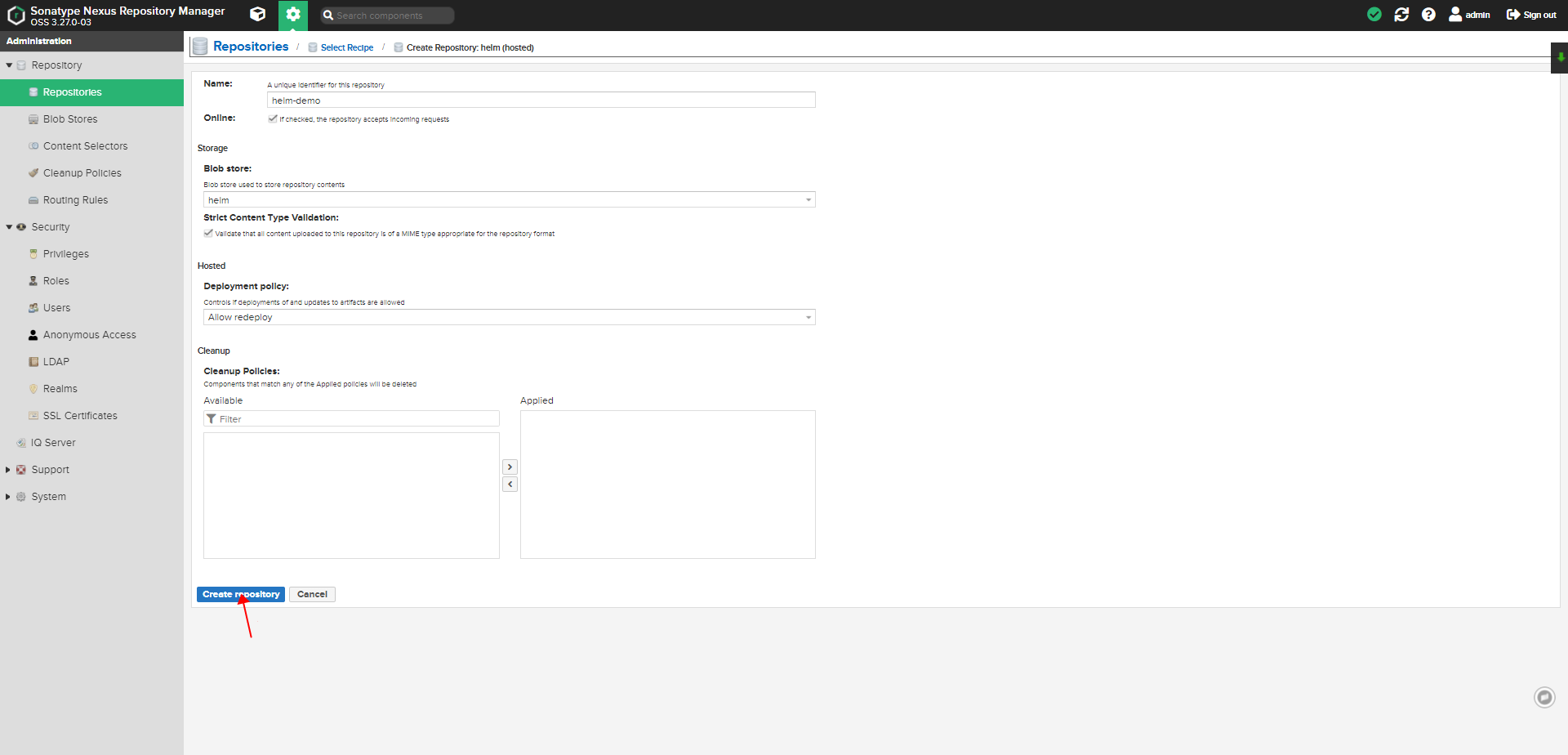Click the Repositories database icon in the breadcrumb
This screenshot has width=1568, height=755.
point(200,47)
